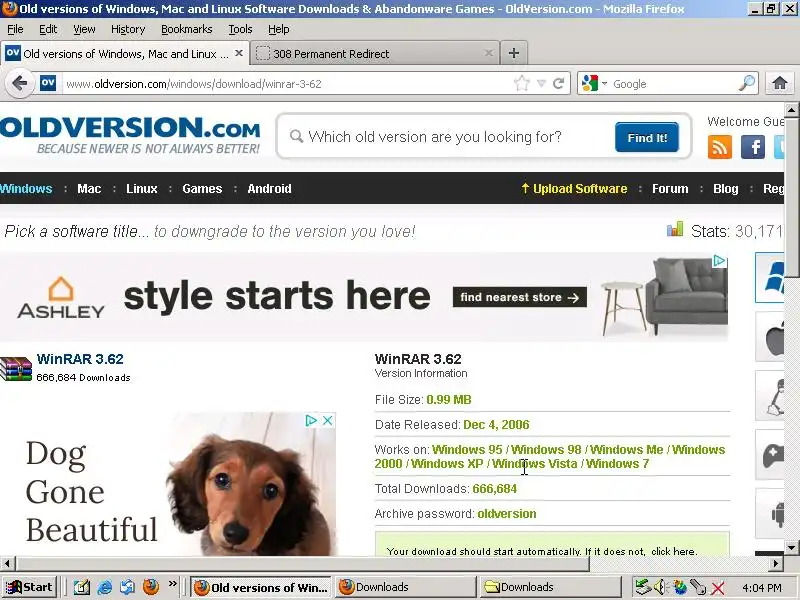Close the dog ad with X icon
The height and width of the screenshot is (600, 800).
(328, 420)
